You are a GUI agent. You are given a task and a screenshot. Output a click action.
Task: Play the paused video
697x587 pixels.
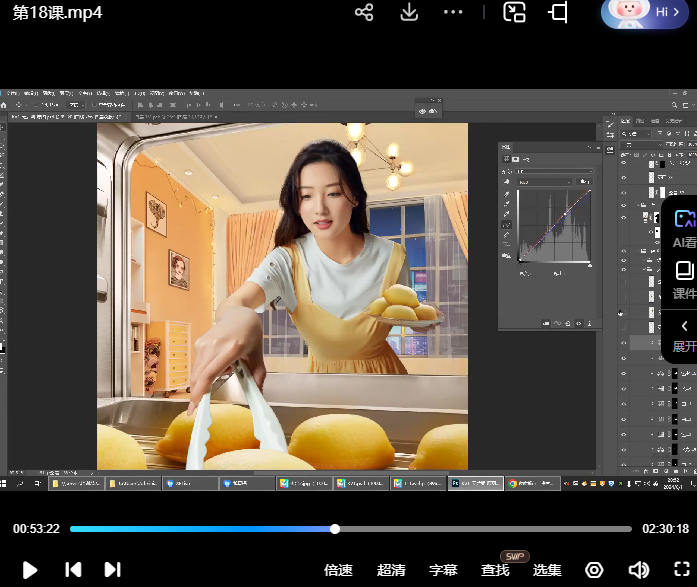click(30, 570)
